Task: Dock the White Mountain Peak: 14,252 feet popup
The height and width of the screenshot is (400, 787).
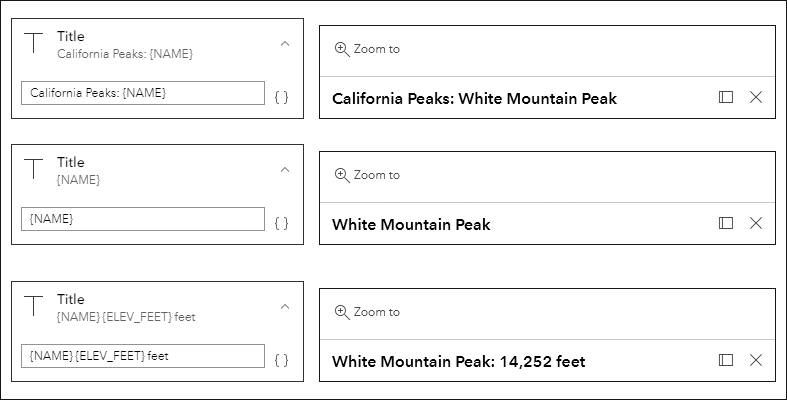Action: tap(726, 360)
